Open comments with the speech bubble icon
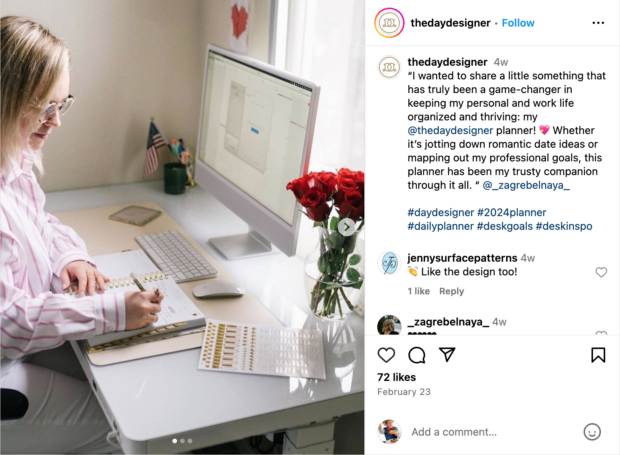Image resolution: width=620 pixels, height=455 pixels. click(x=416, y=355)
